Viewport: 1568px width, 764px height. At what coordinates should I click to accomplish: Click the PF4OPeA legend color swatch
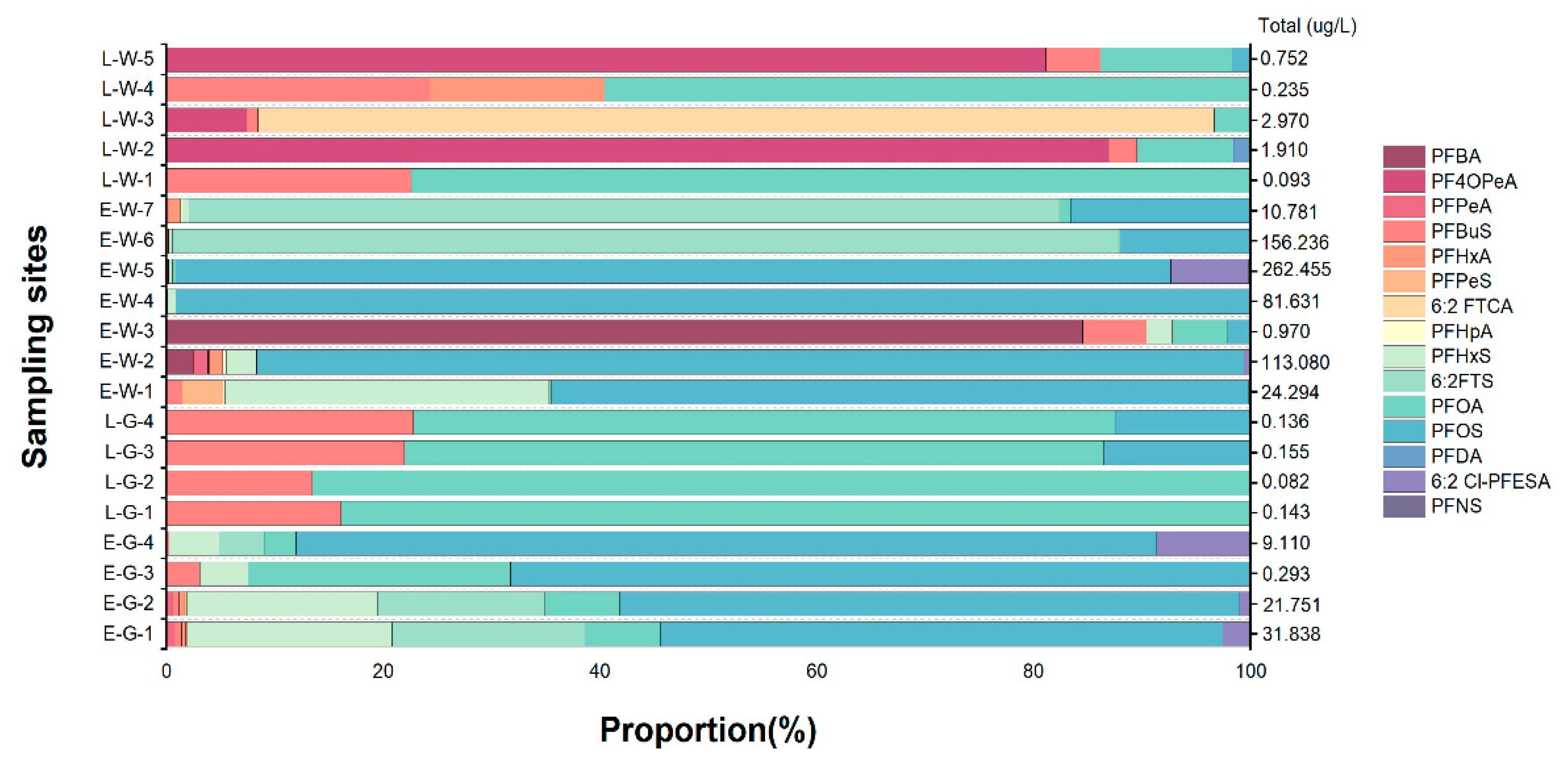[x=1404, y=181]
